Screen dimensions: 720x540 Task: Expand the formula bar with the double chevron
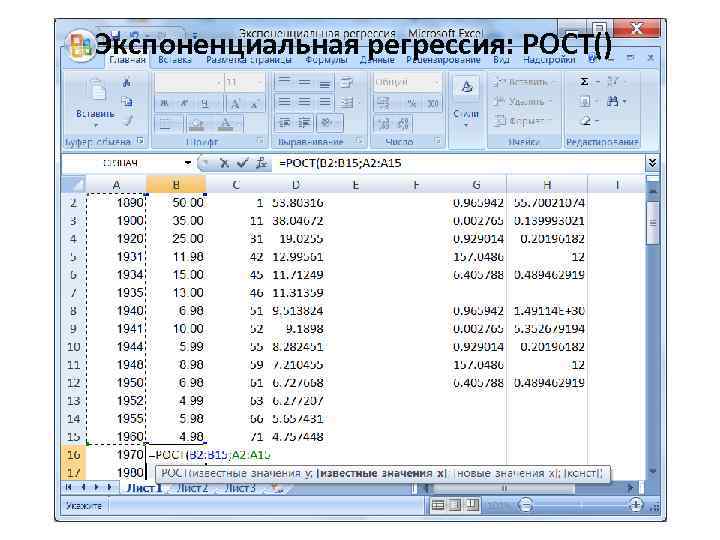tap(652, 163)
